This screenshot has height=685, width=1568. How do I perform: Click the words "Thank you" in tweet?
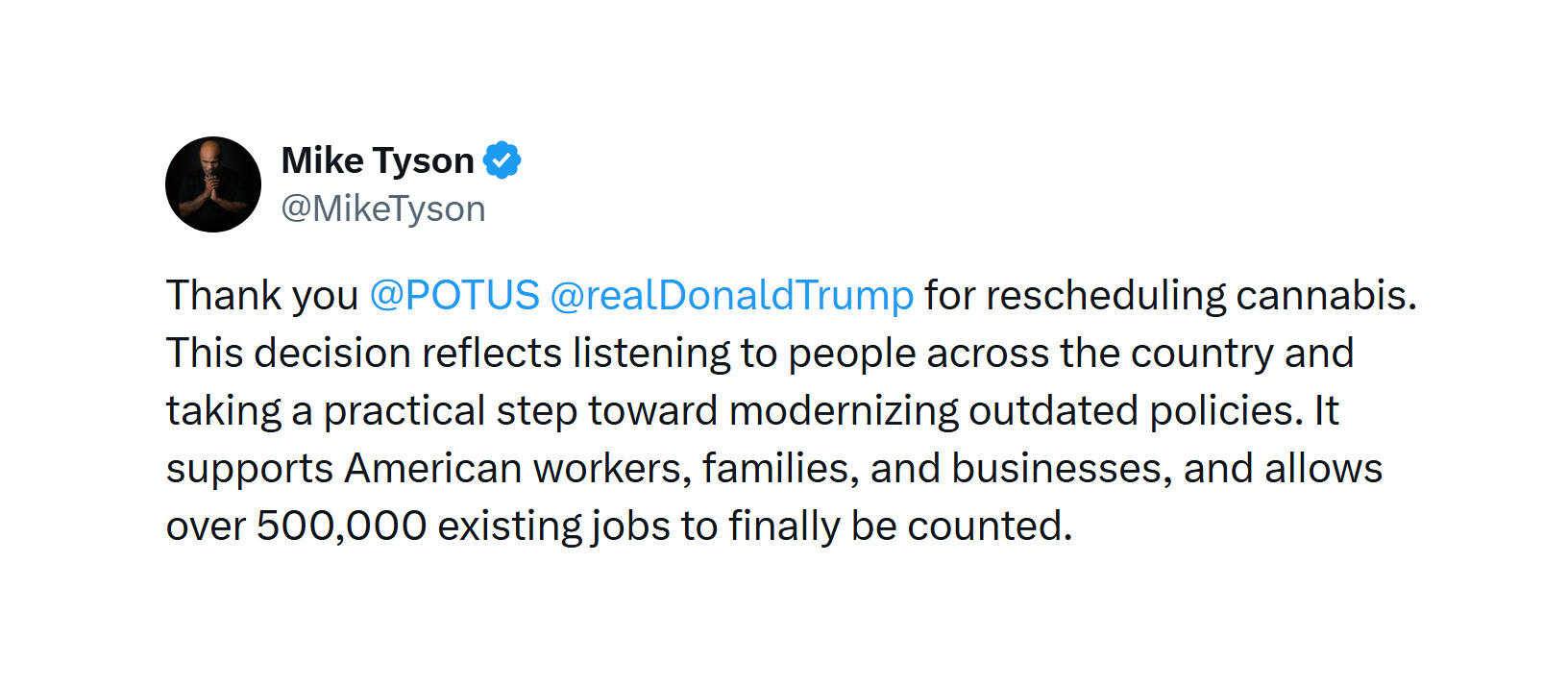point(262,295)
